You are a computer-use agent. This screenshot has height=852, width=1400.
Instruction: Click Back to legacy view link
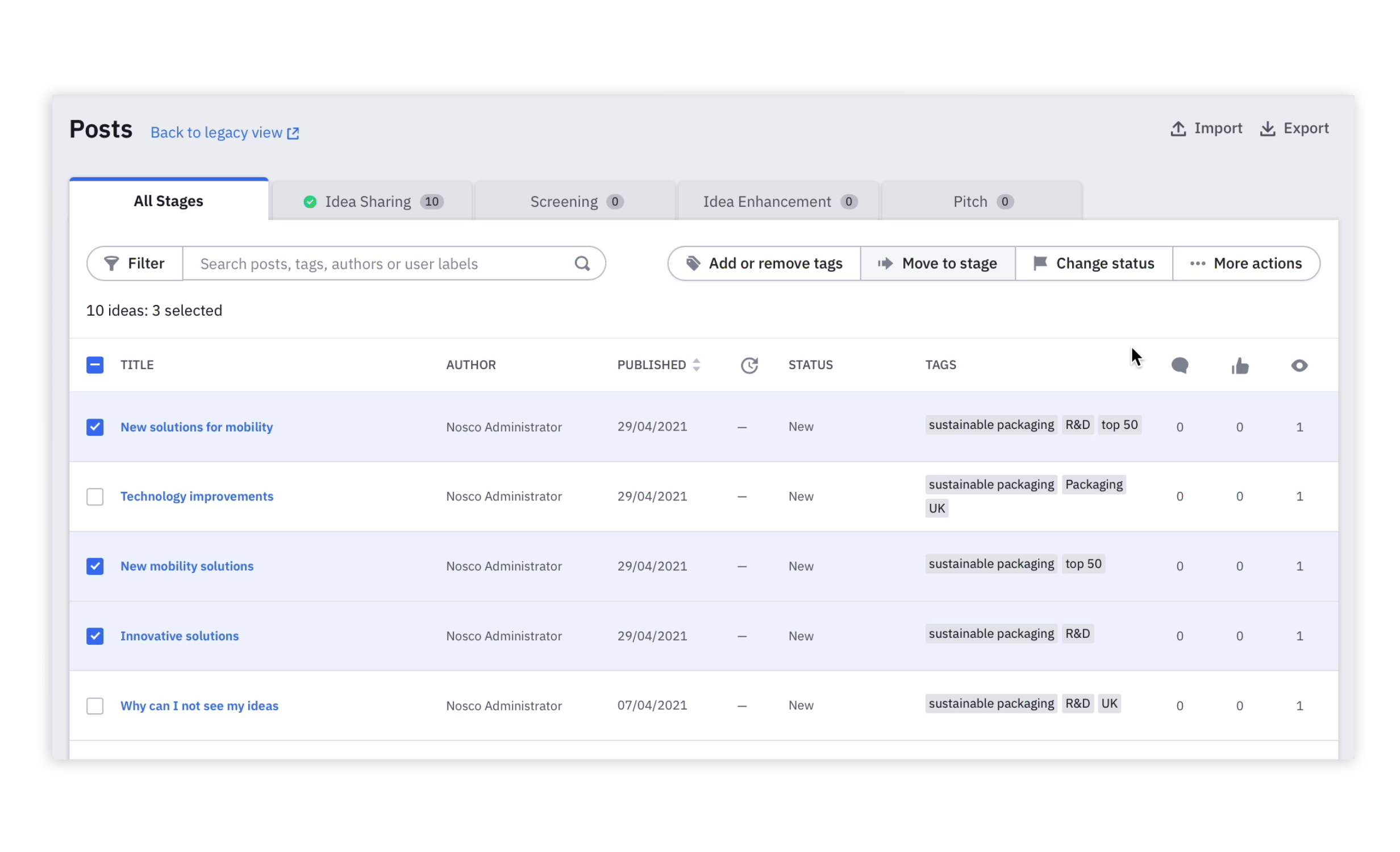coord(224,133)
